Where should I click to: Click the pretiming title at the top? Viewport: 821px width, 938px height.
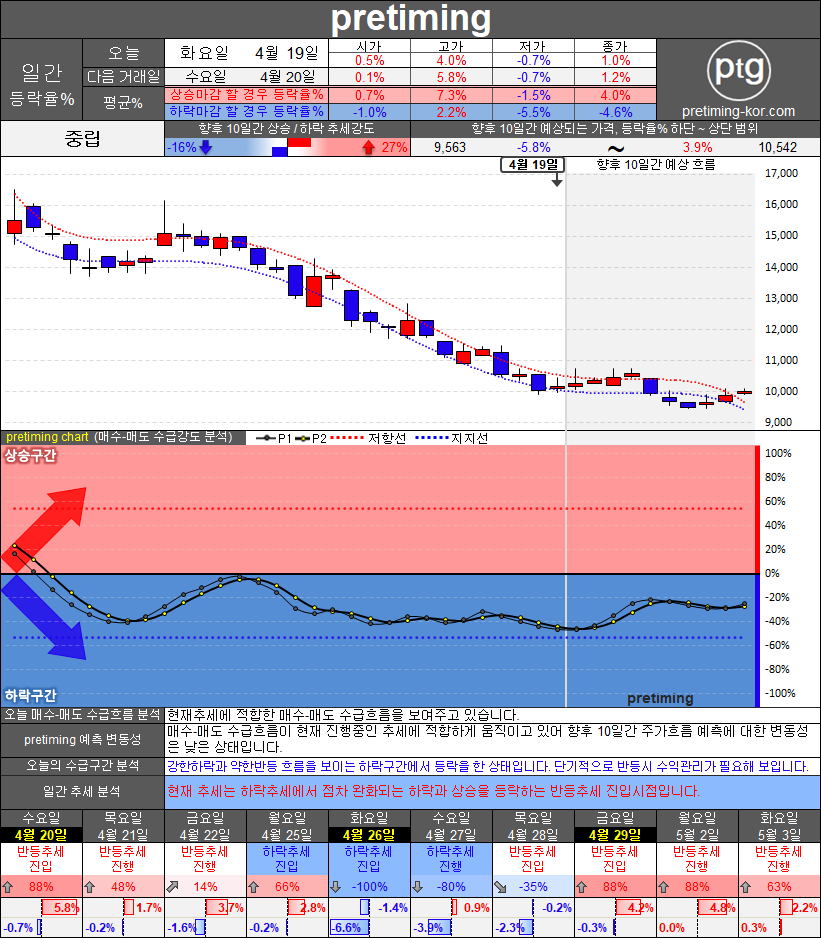(410, 19)
